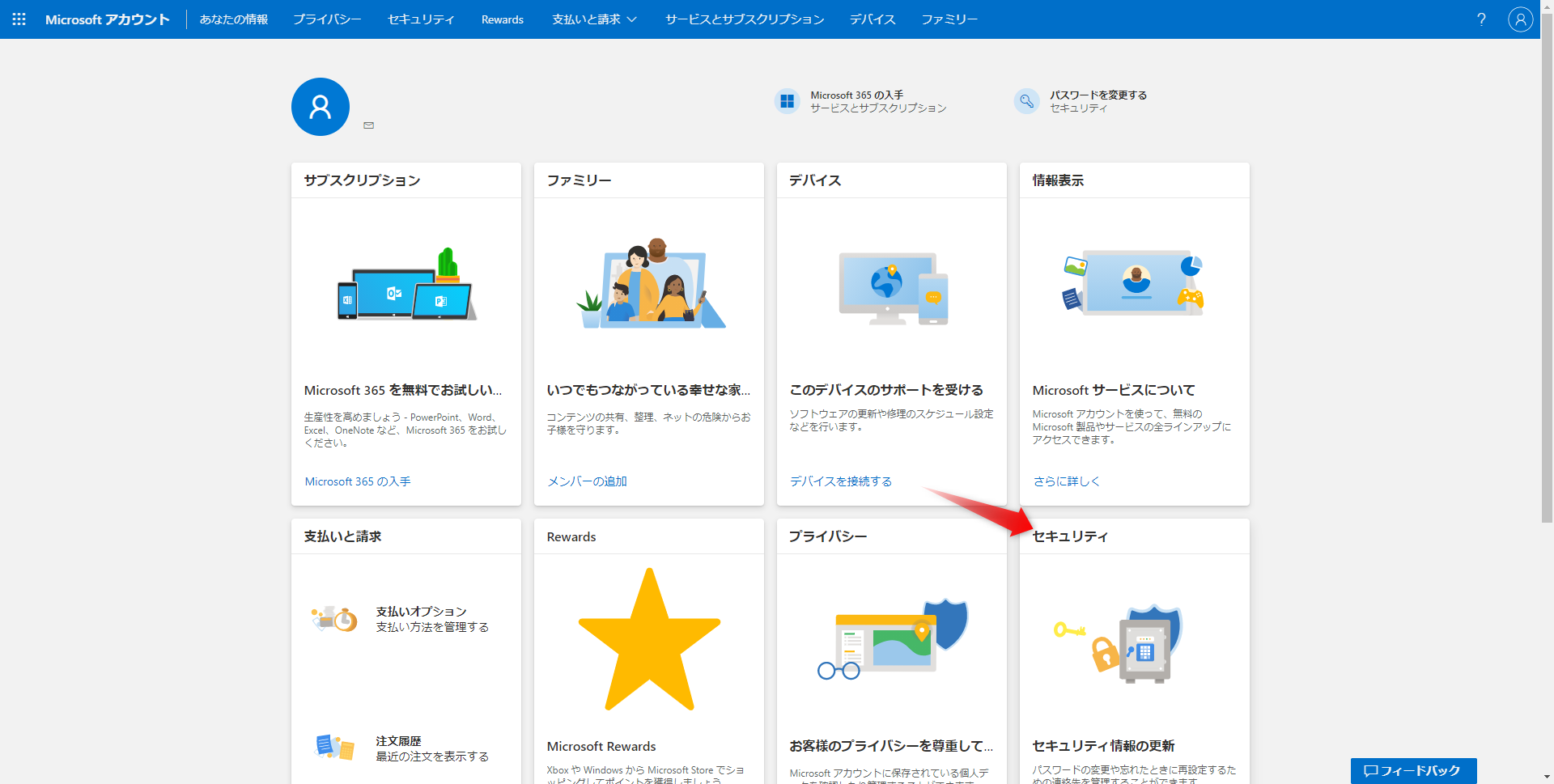Click the Microsoft 365 の入手 card link
1554x784 pixels.
coord(358,481)
